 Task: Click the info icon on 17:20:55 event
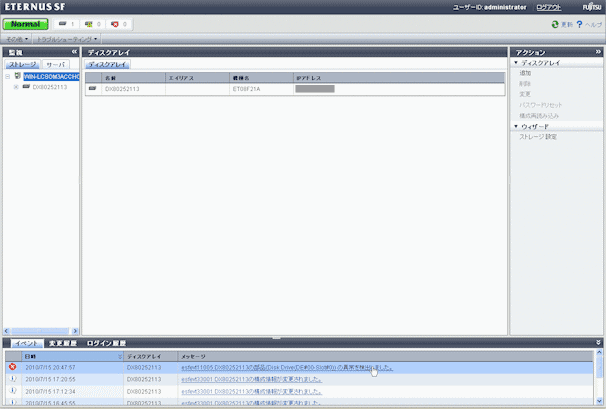[x=13, y=378]
